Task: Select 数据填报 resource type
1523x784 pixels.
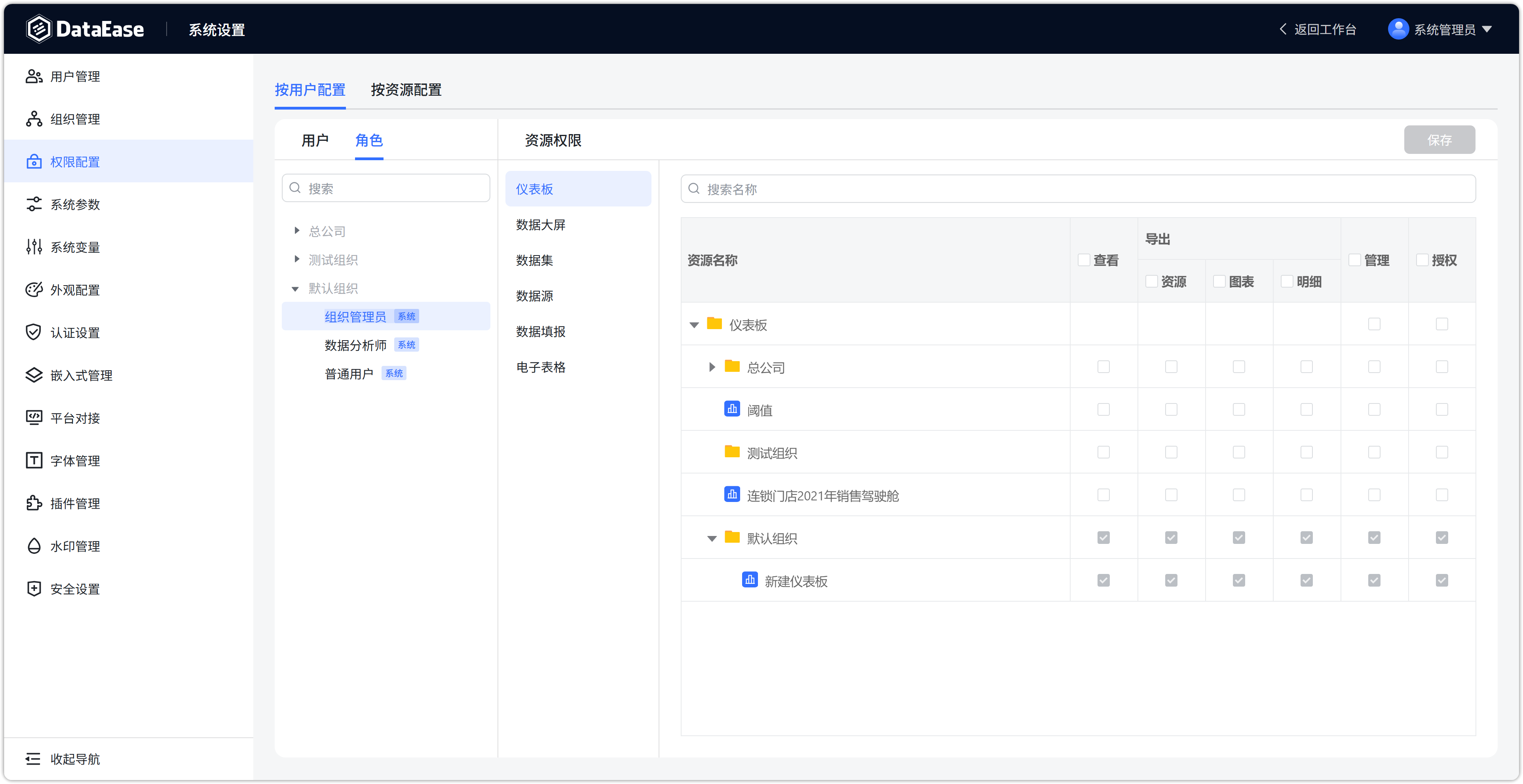Action: [x=577, y=331]
